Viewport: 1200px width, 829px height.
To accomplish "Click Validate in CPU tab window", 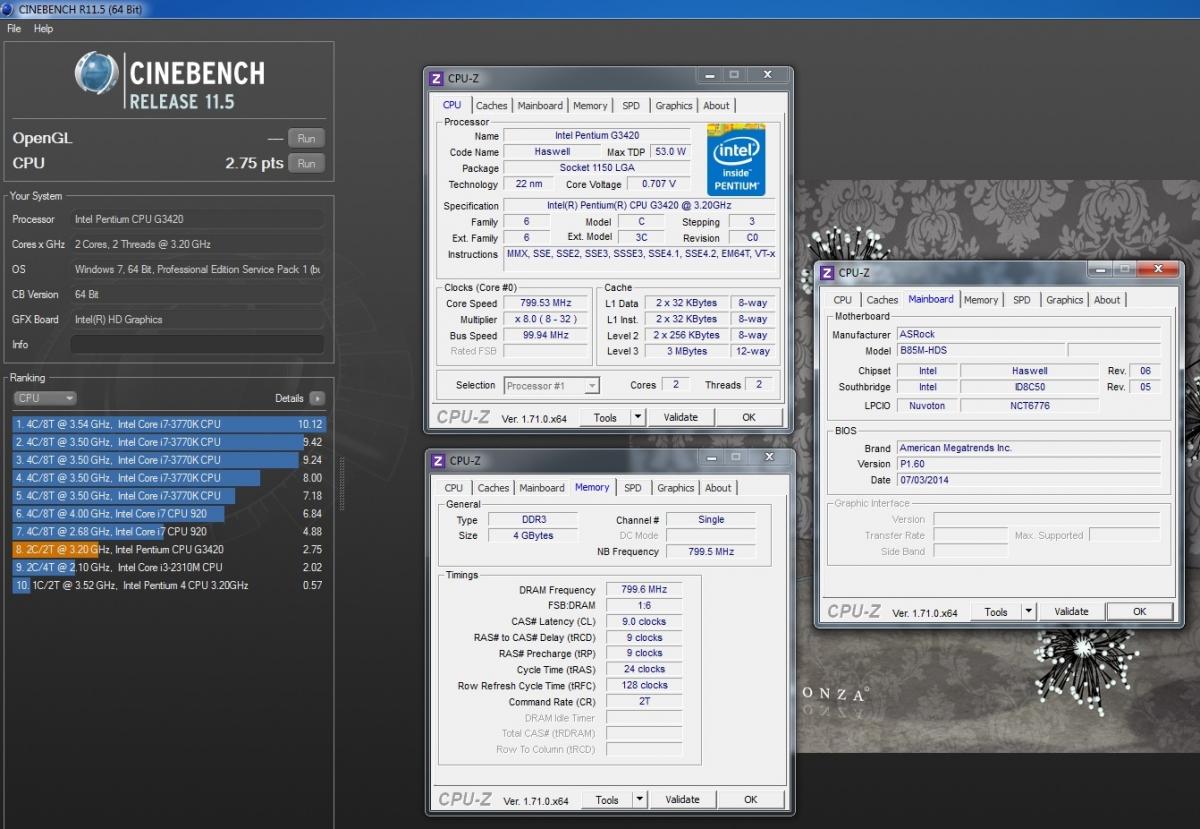I will [680, 417].
